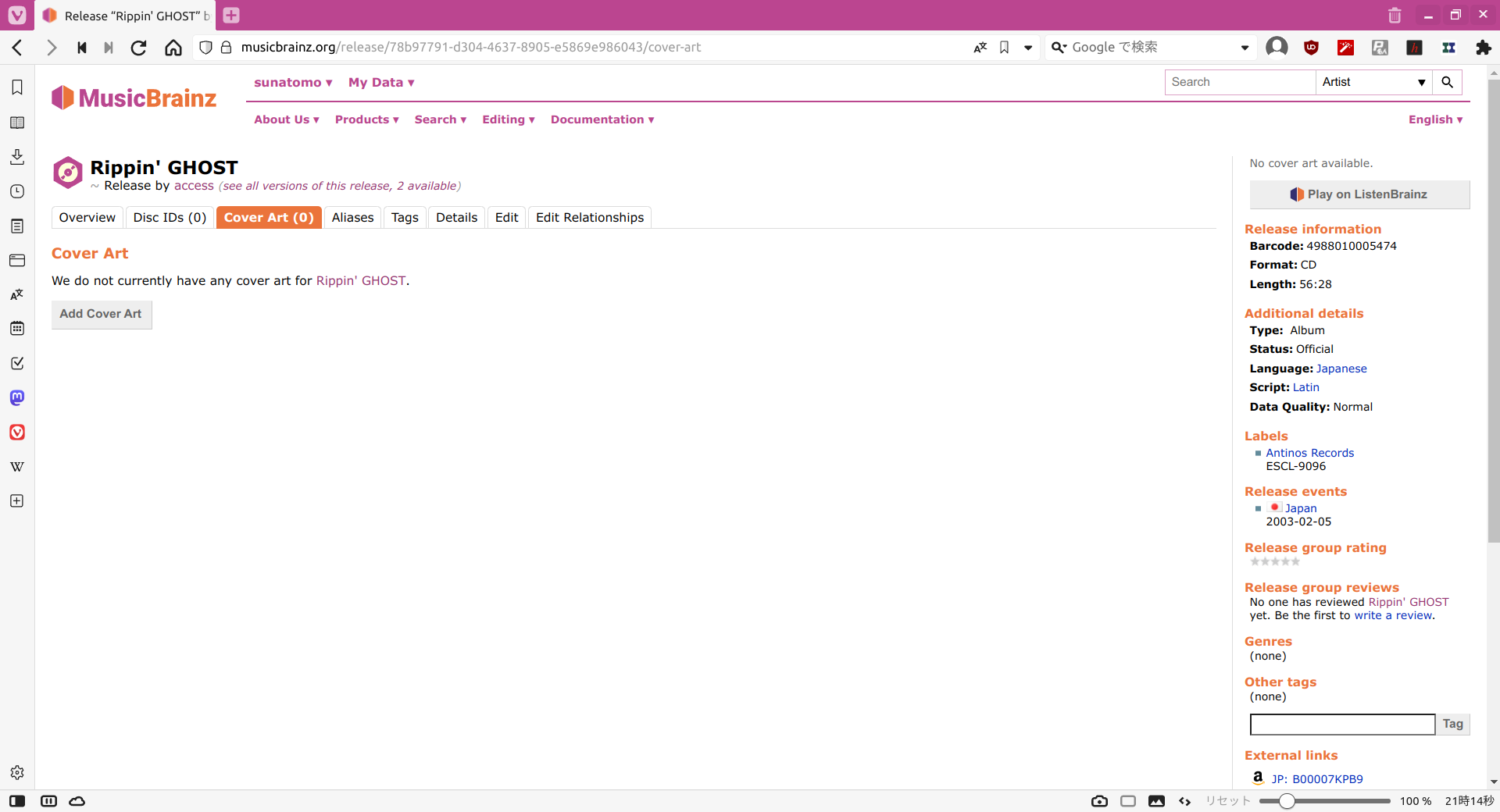Open closed tabs trash icon
The width and height of the screenshot is (1500, 812).
(x=1395, y=15)
